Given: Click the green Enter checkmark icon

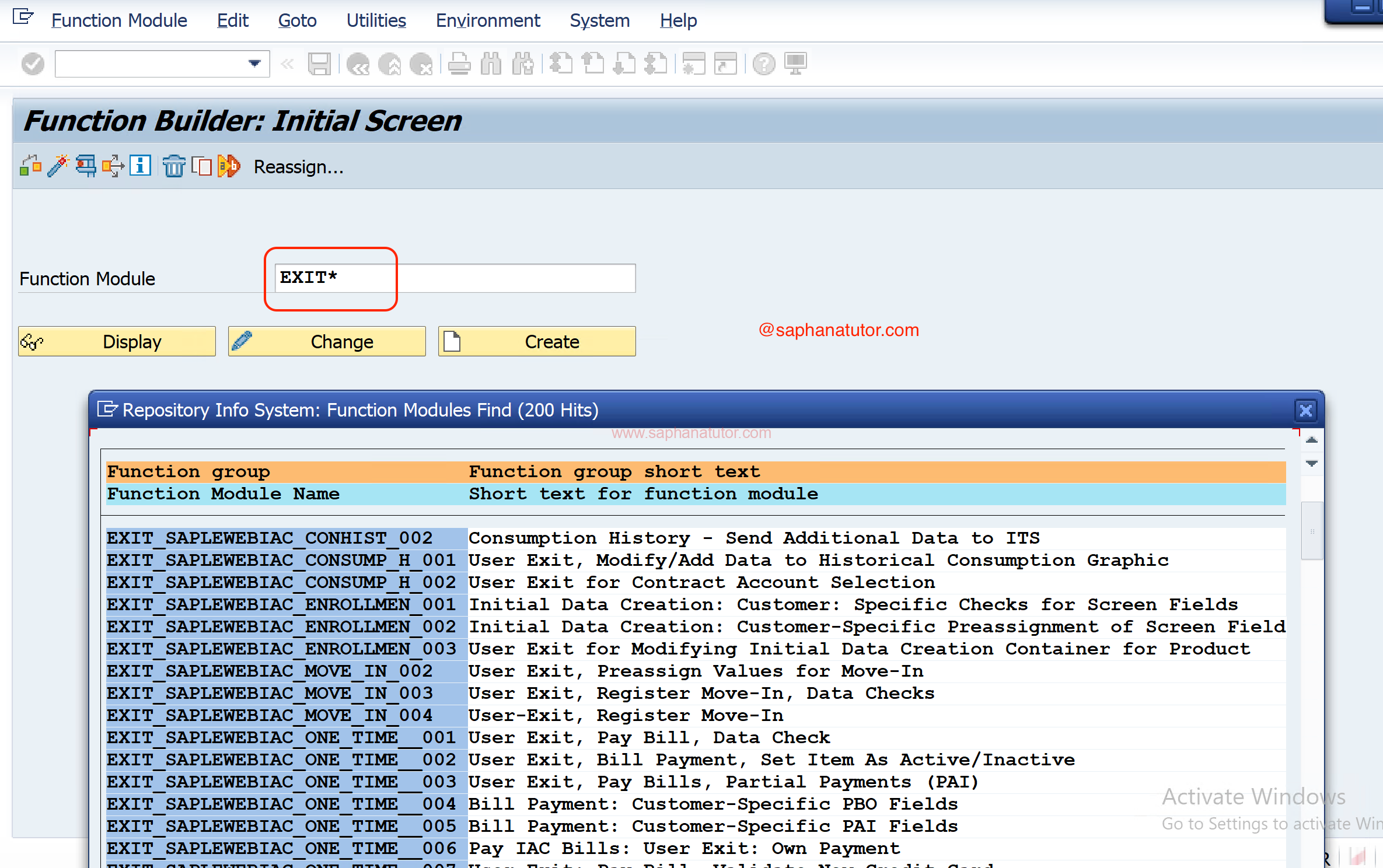Looking at the screenshot, I should (33, 64).
